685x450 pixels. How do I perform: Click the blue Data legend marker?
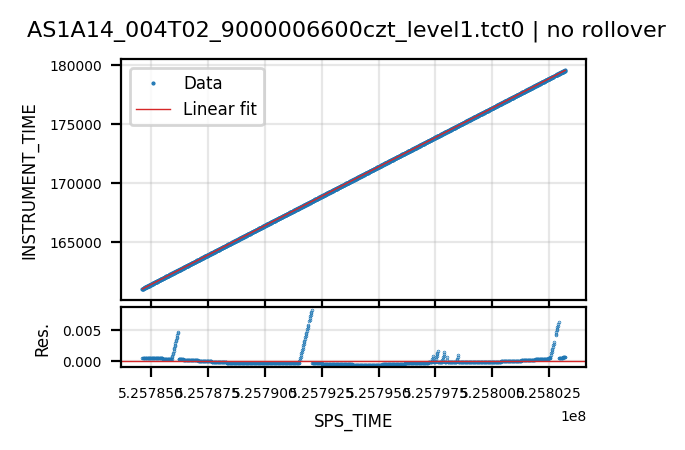pyautogui.click(x=153, y=83)
